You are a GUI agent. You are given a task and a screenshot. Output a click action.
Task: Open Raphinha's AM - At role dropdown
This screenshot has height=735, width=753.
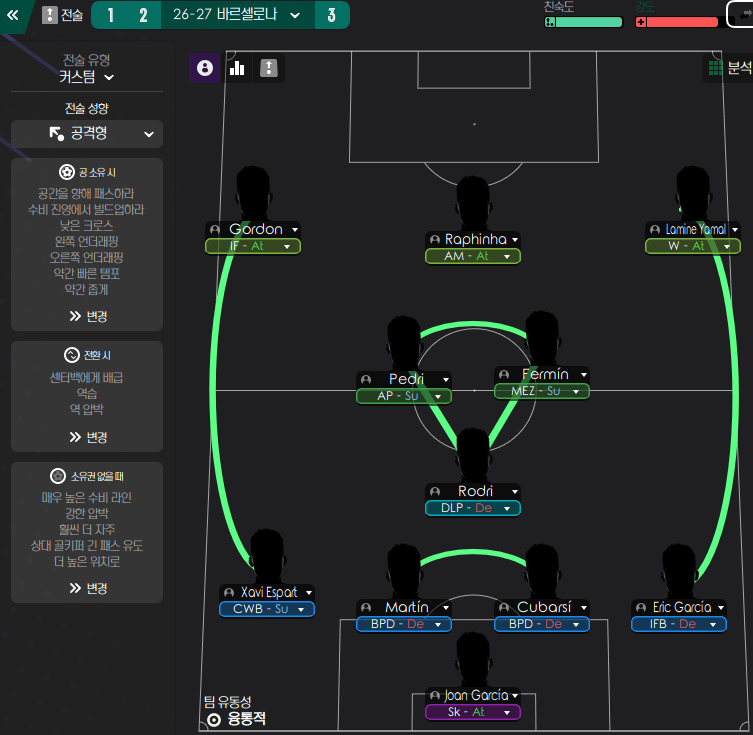click(x=473, y=256)
